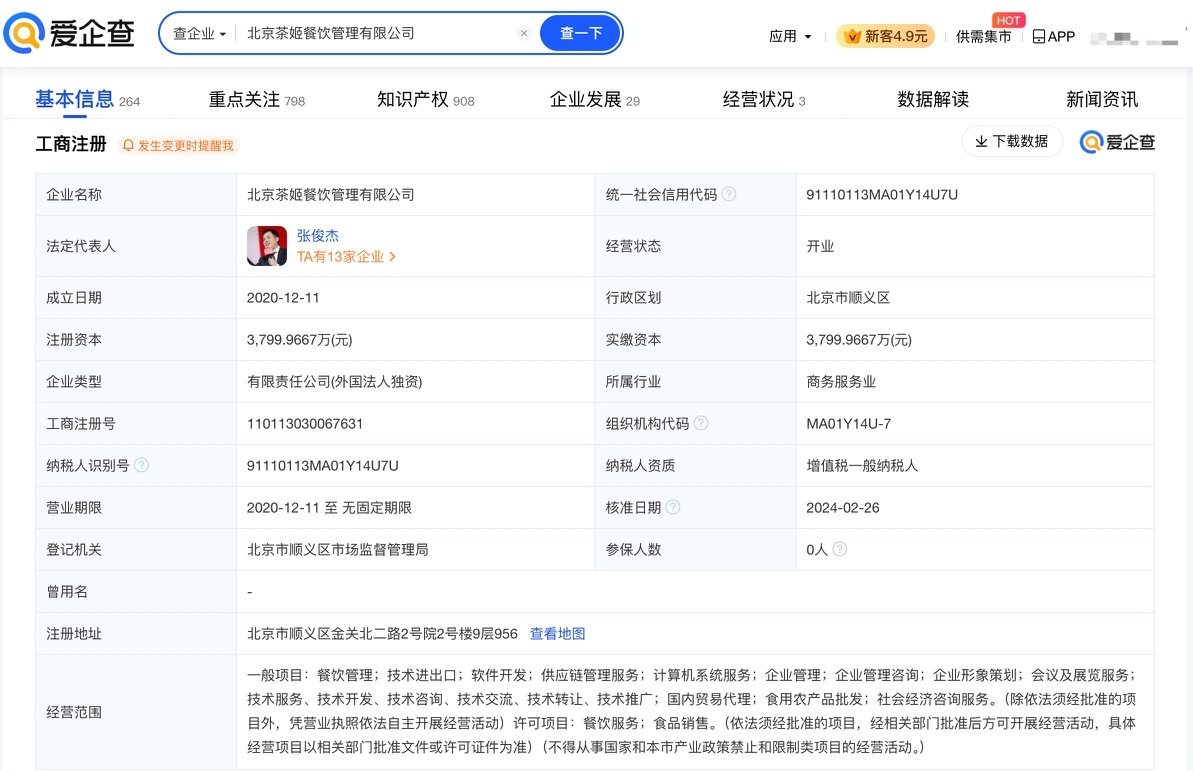Click the help icon next to 纳税人识别号
Image resolution: width=1193 pixels, height=771 pixels.
(x=142, y=465)
